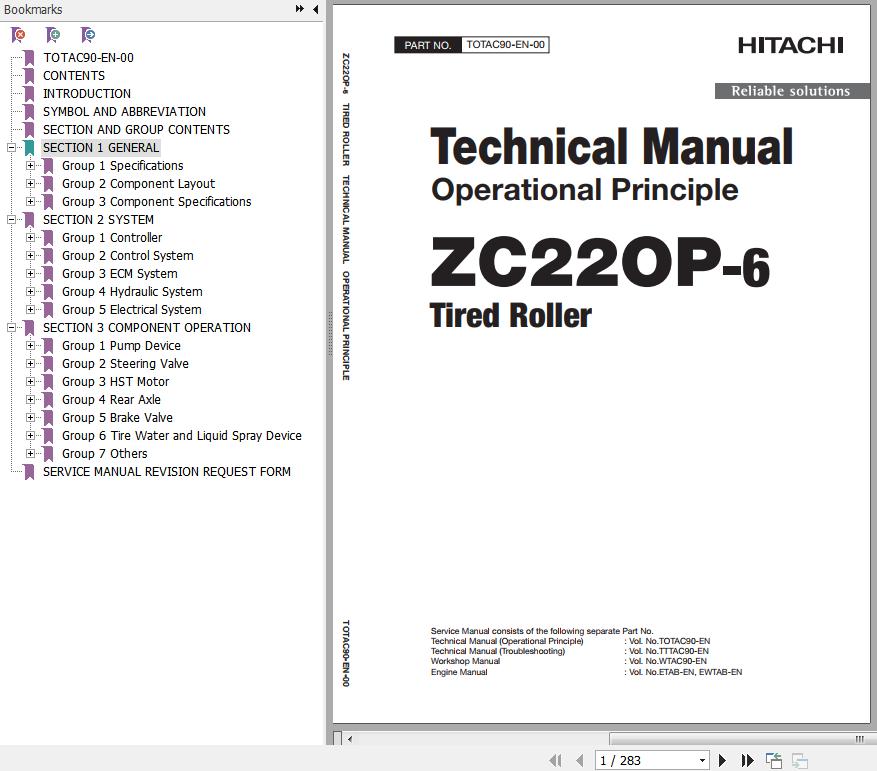Open Group 4 Rear Axle bookmark

(x=111, y=399)
